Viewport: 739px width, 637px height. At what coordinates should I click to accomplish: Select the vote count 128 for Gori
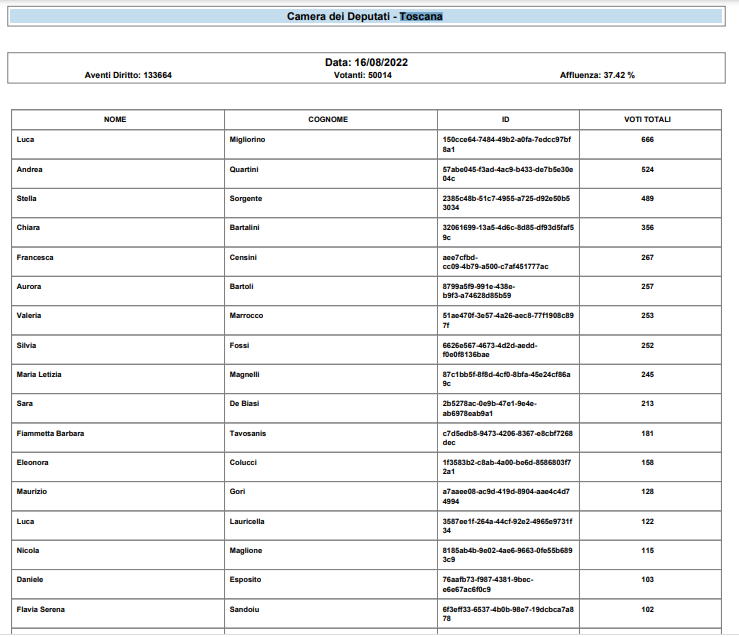coord(647,492)
